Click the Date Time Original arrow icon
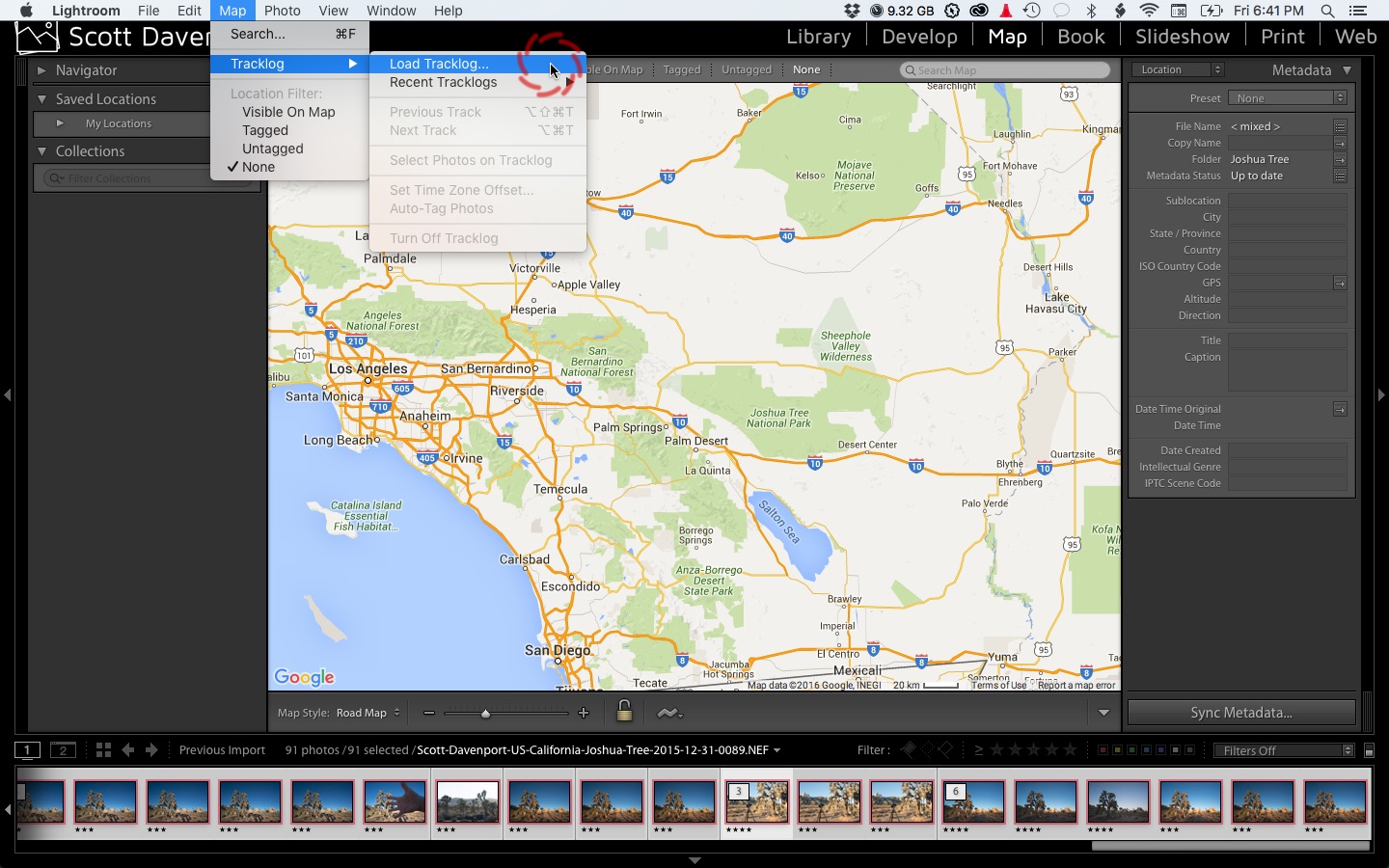Image resolution: width=1389 pixels, height=868 pixels. click(x=1340, y=409)
